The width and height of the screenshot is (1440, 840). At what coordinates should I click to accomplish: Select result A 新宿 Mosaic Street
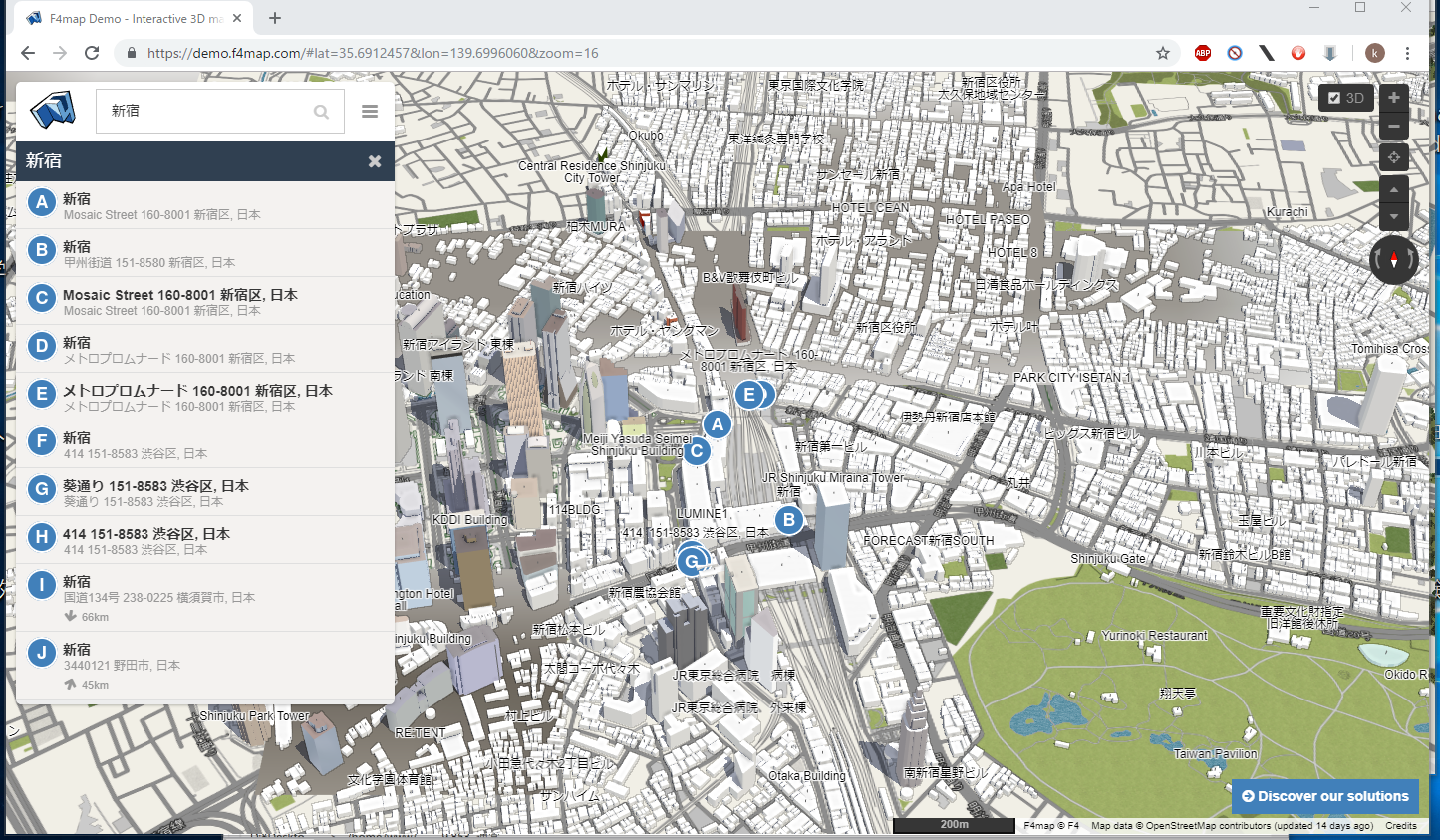point(205,205)
